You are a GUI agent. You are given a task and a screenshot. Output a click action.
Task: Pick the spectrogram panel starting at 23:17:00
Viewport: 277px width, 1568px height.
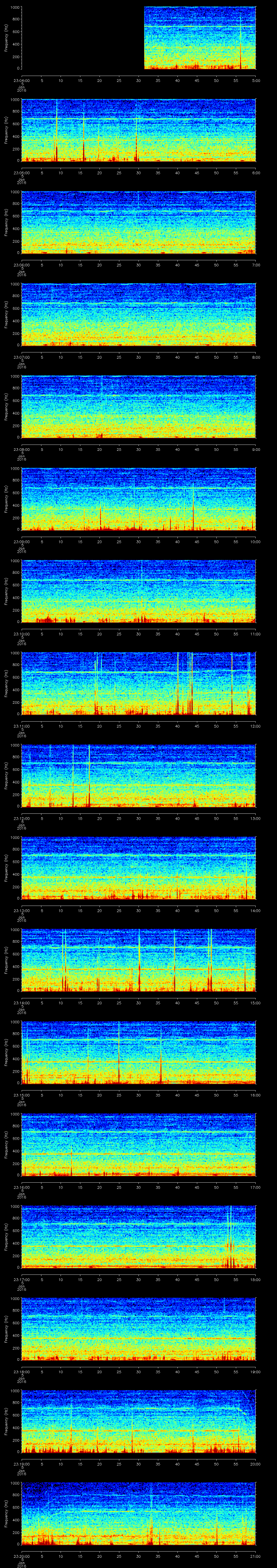139,1237
